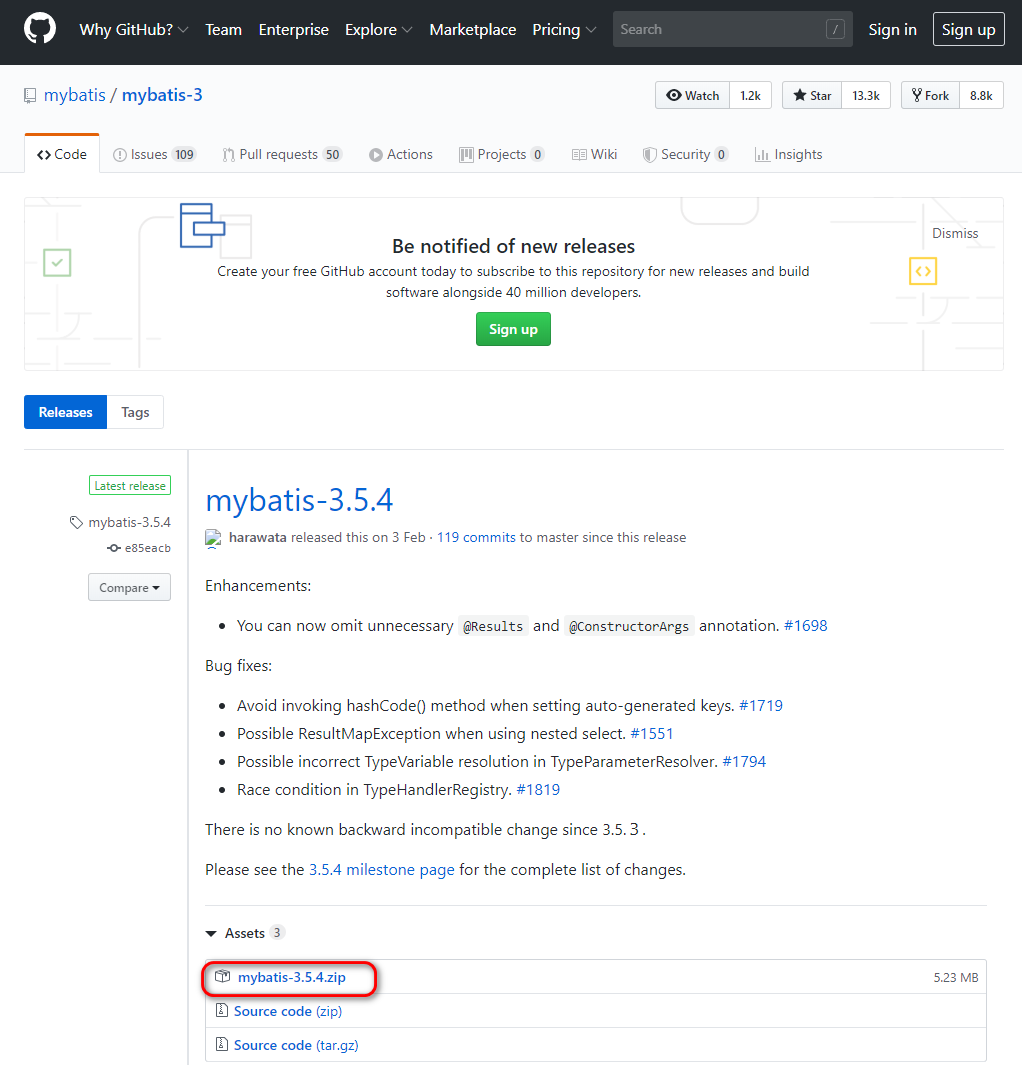Fork the repository
The height and width of the screenshot is (1065, 1022).
930,95
